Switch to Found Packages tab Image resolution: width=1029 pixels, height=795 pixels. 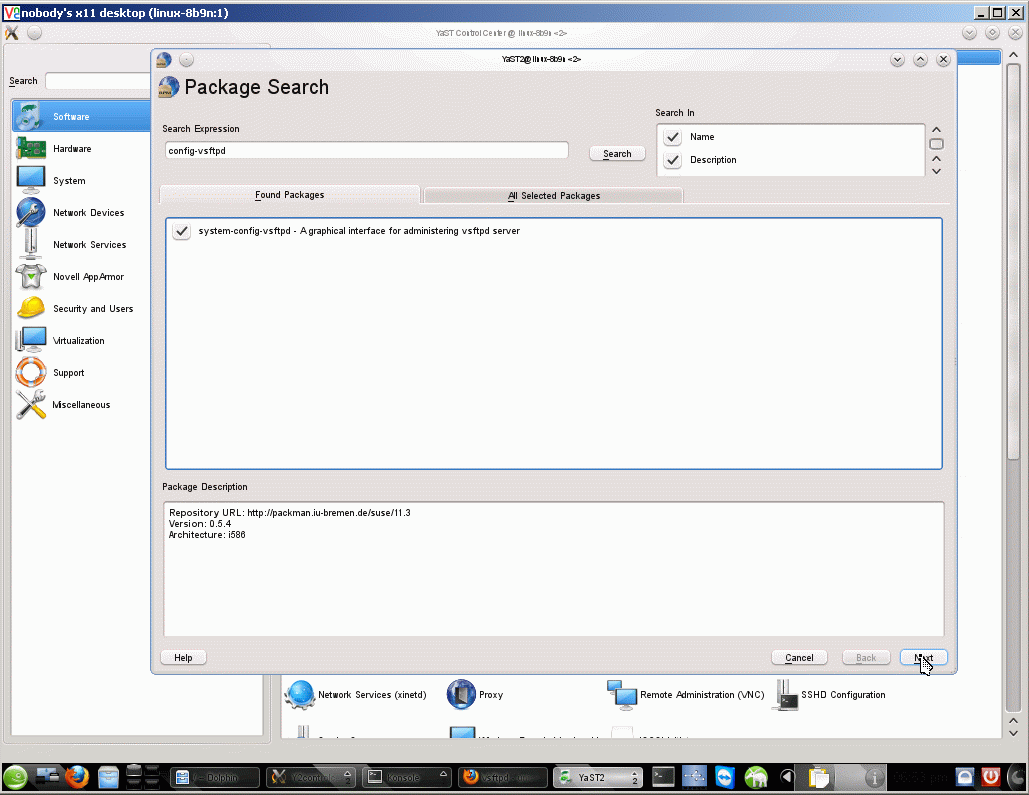coord(289,195)
